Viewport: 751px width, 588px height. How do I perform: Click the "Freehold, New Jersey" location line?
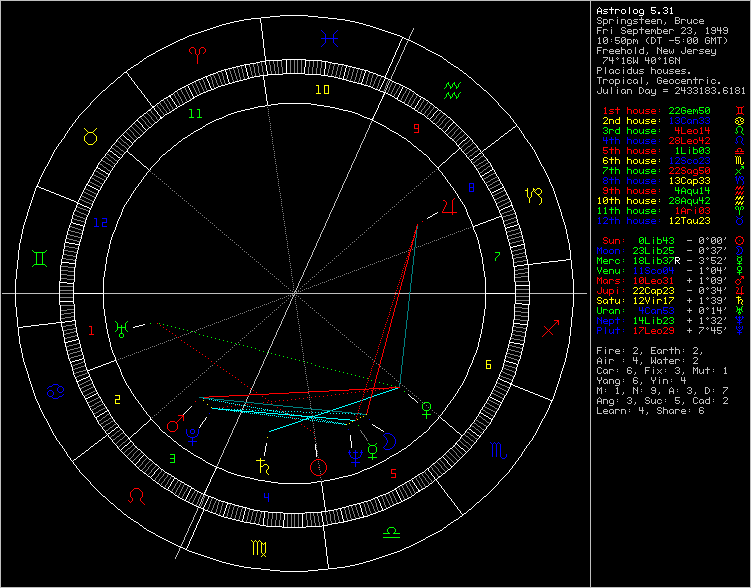[x=656, y=51]
